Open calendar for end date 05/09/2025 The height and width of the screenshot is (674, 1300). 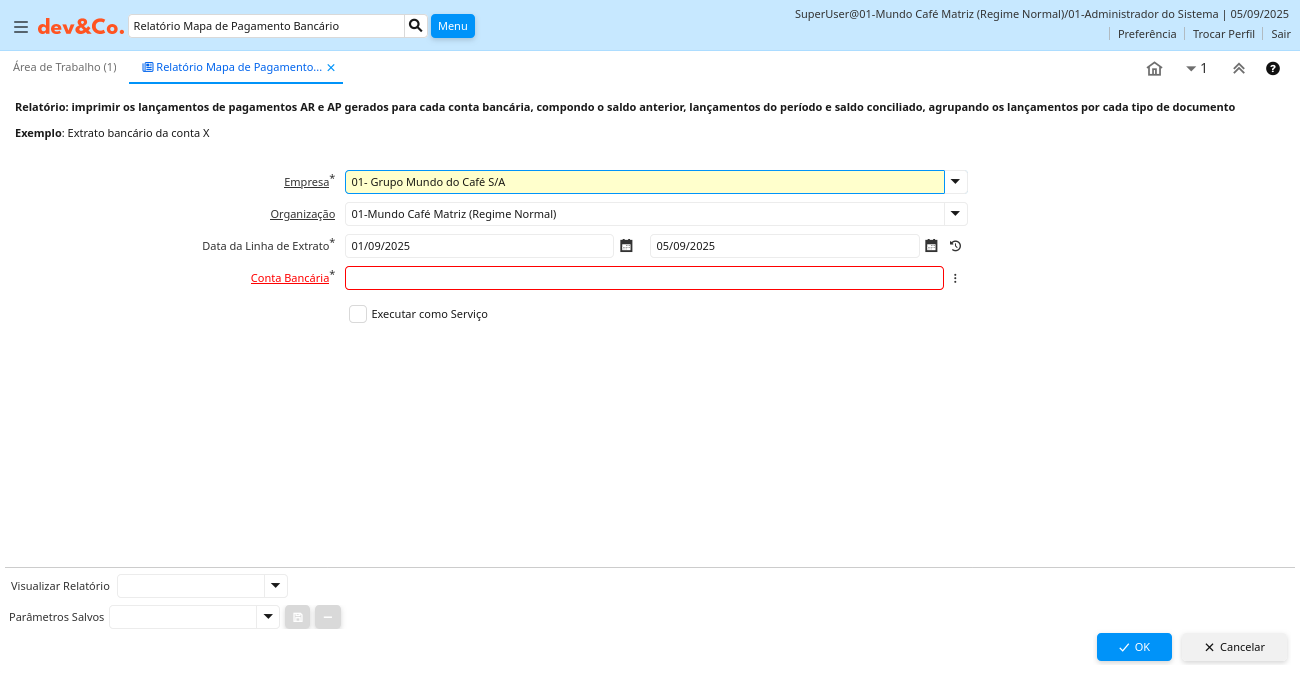tap(931, 246)
